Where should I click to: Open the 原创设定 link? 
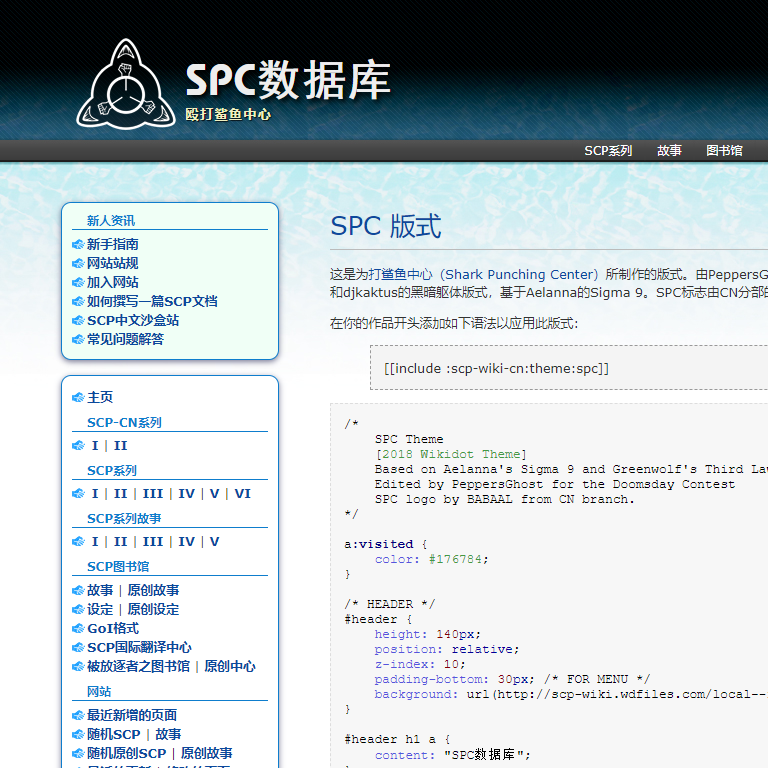(153, 609)
